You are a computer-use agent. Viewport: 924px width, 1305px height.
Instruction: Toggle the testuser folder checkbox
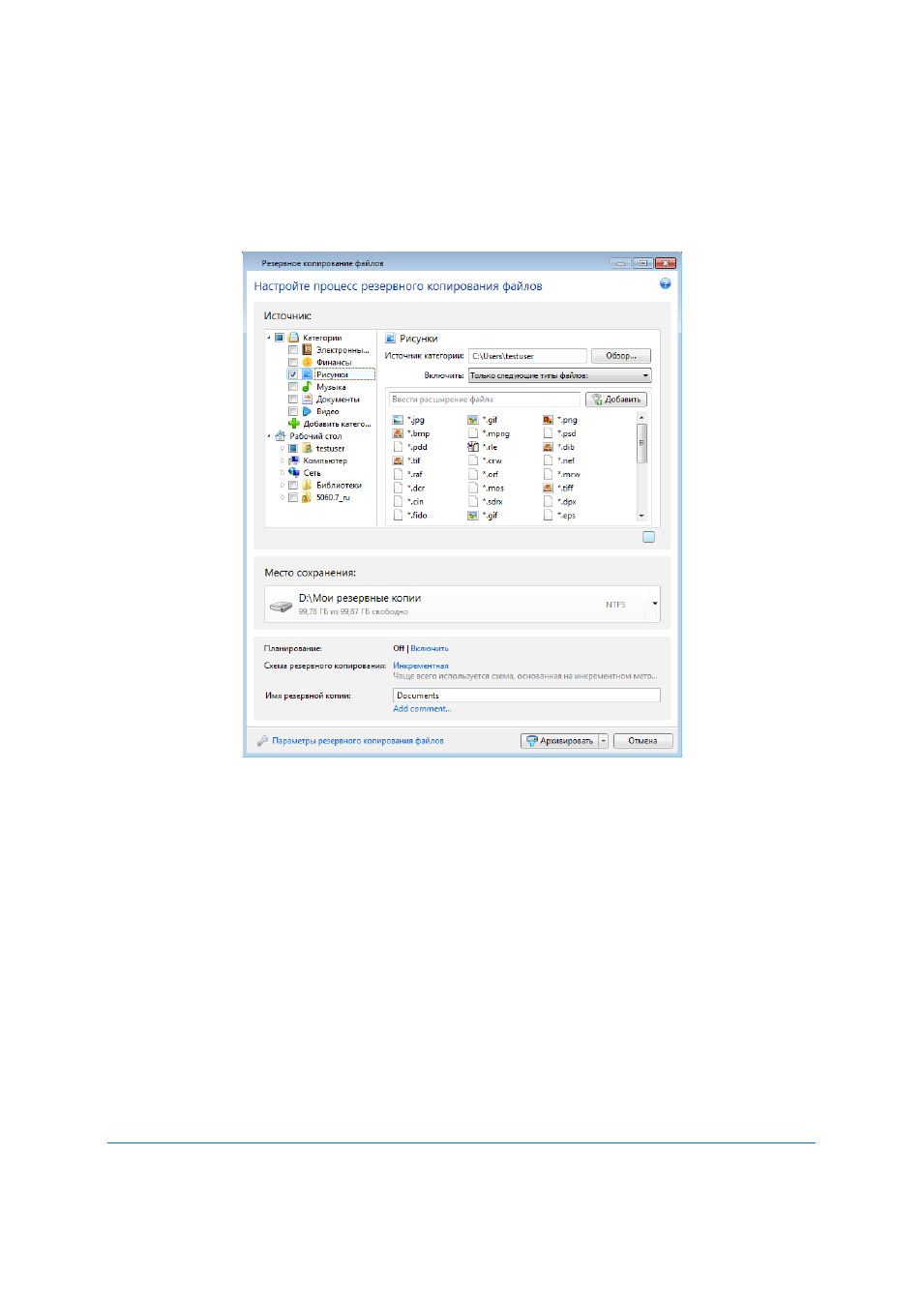tap(293, 448)
